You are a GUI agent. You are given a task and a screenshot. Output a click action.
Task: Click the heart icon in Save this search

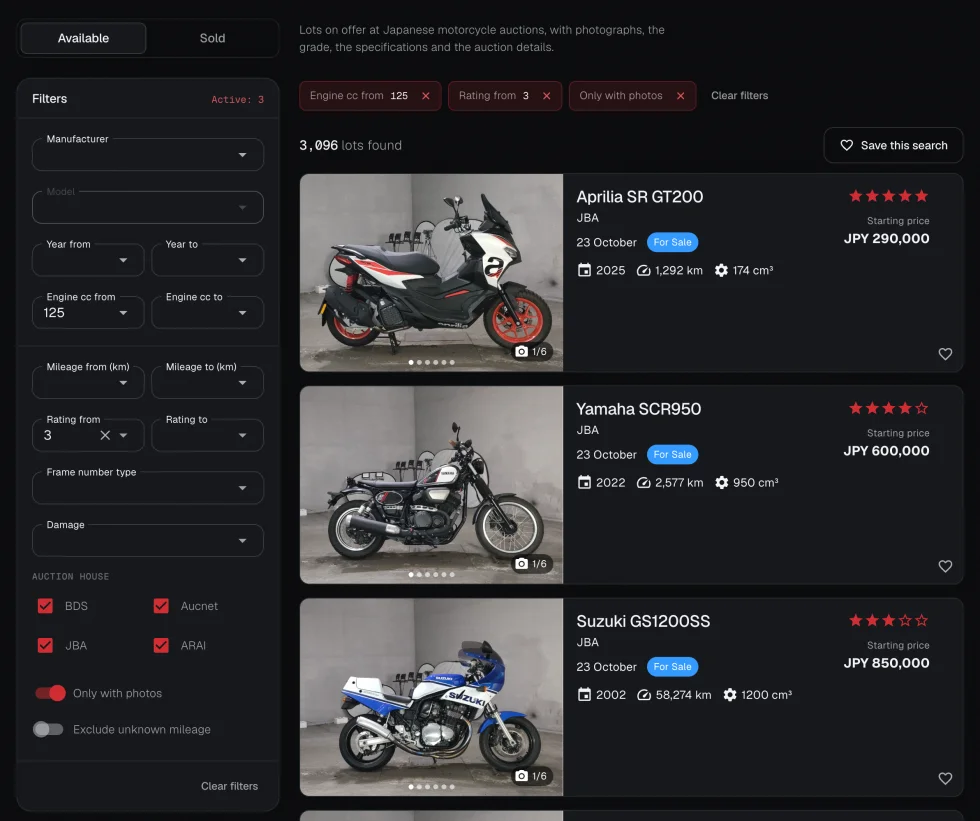click(846, 145)
